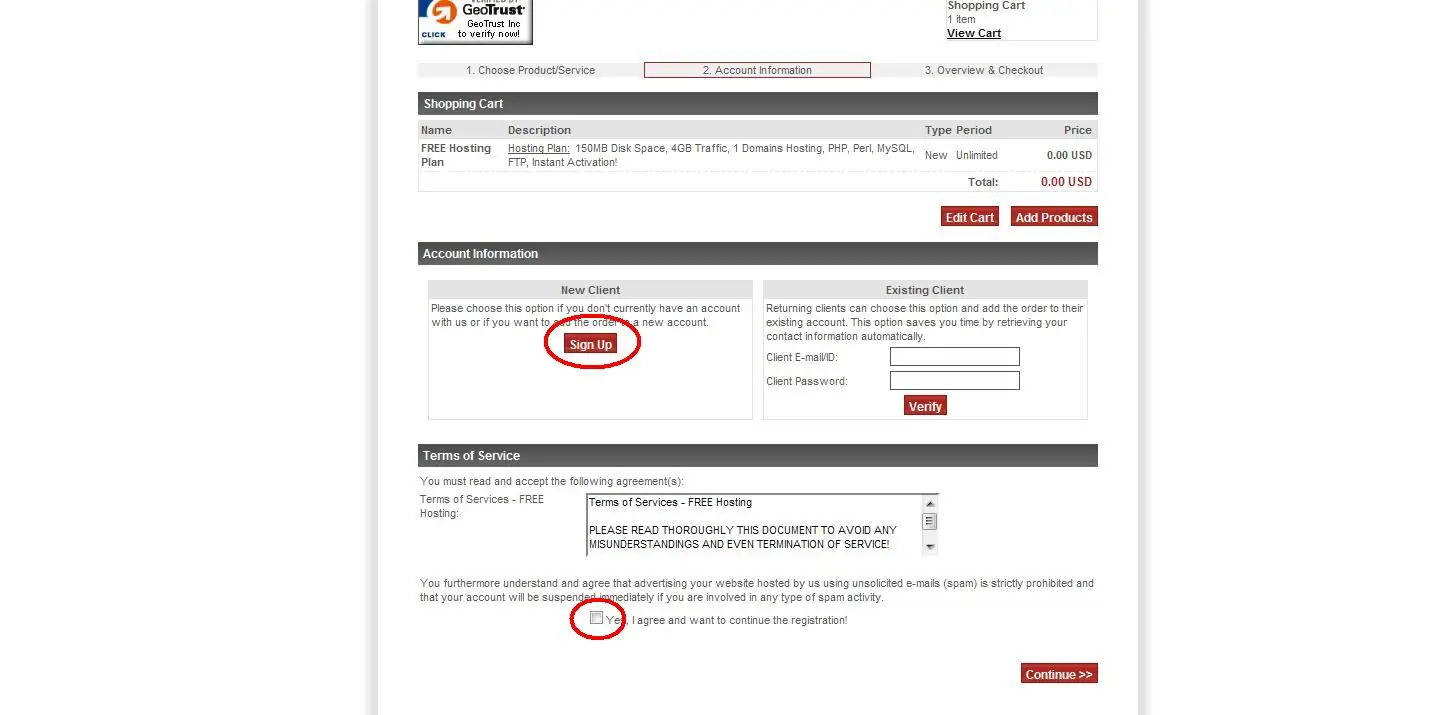Select step 2 Account Information

click(757, 70)
